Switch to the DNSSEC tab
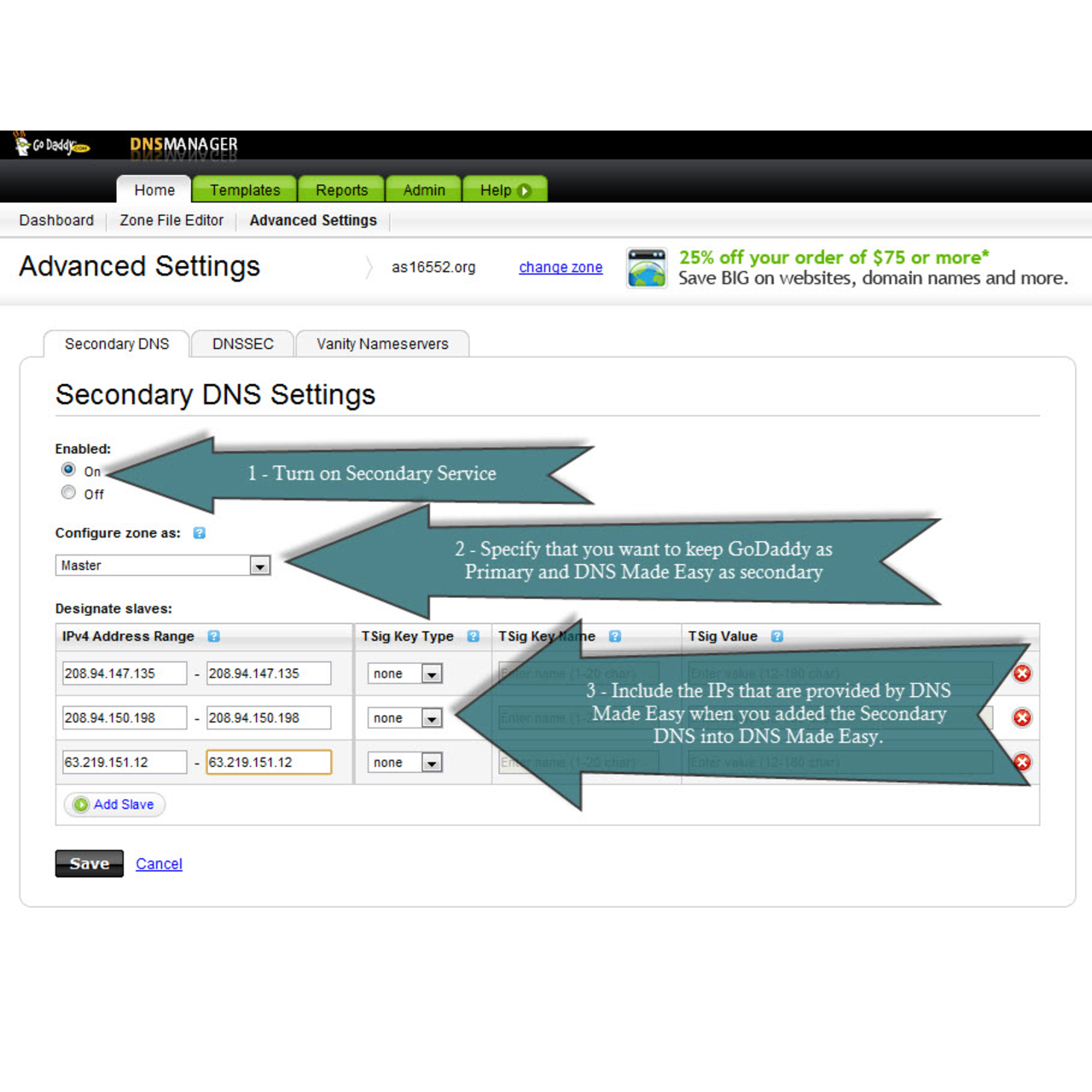This screenshot has width=1092, height=1092. 243,344
